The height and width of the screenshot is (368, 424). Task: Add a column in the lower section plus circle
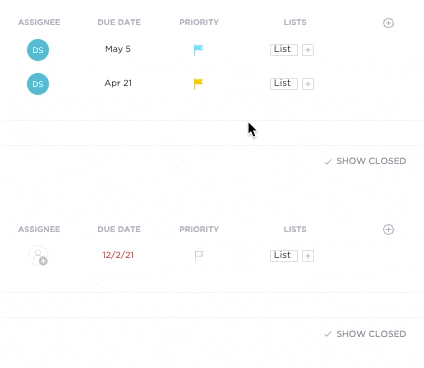tap(388, 229)
